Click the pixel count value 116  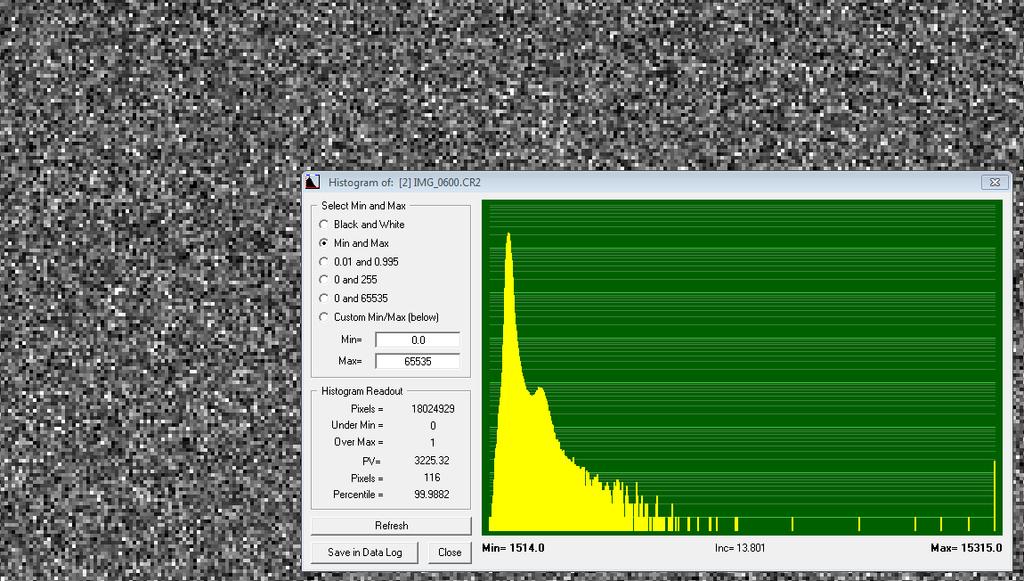432,477
